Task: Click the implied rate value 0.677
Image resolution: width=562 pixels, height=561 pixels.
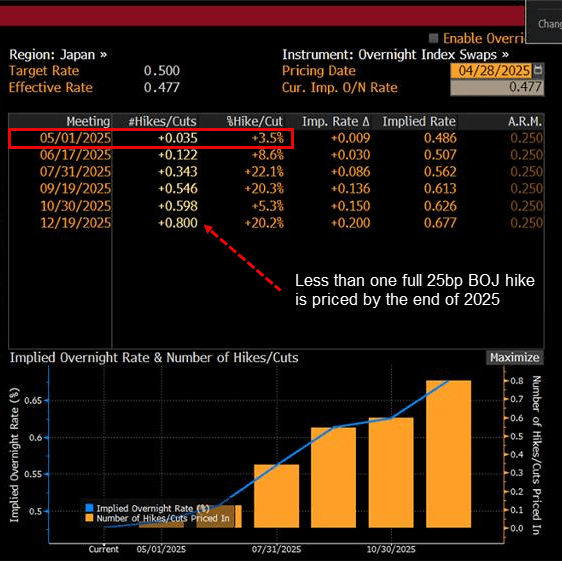Action: coord(440,223)
